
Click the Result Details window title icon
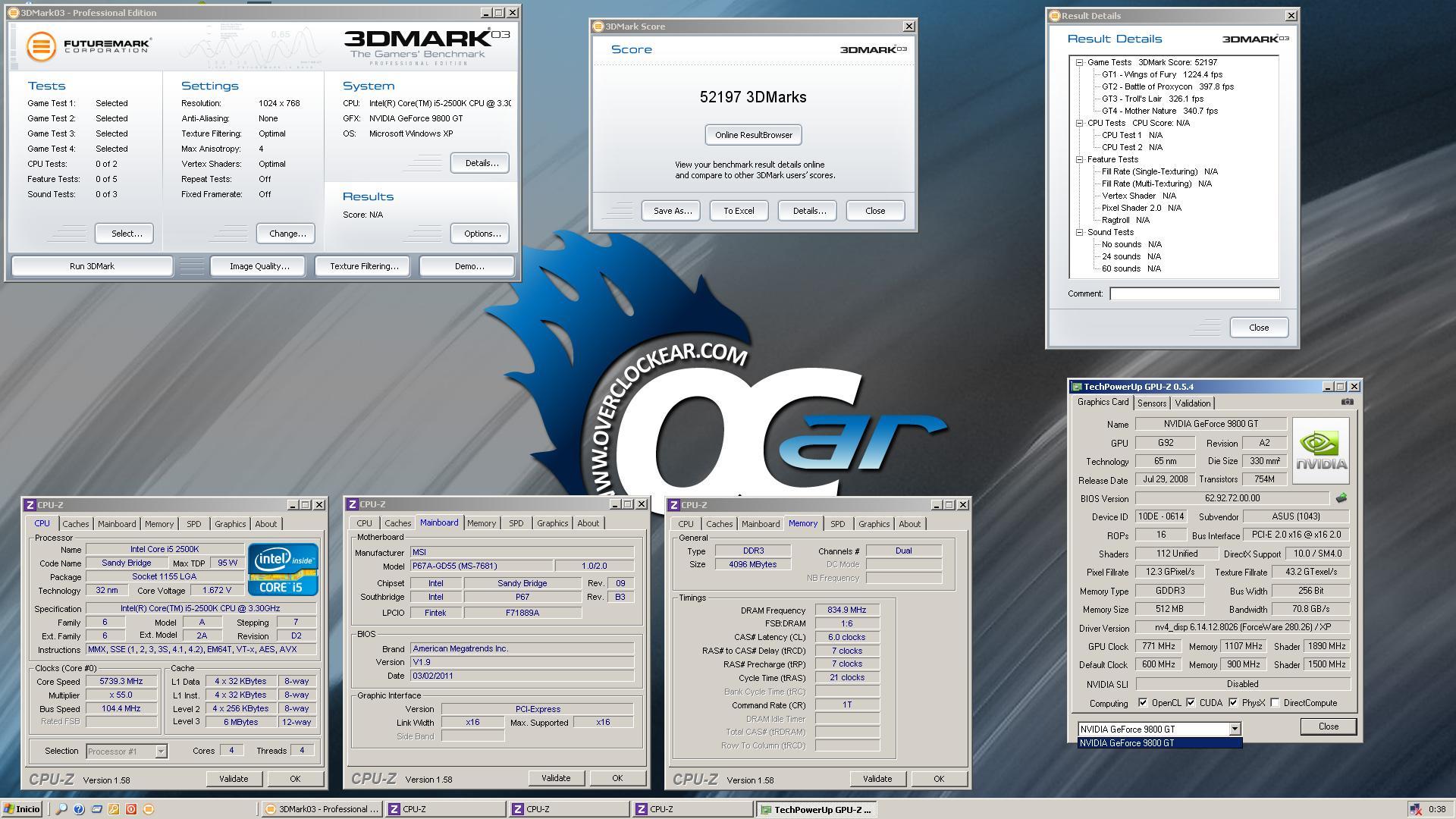click(1054, 16)
